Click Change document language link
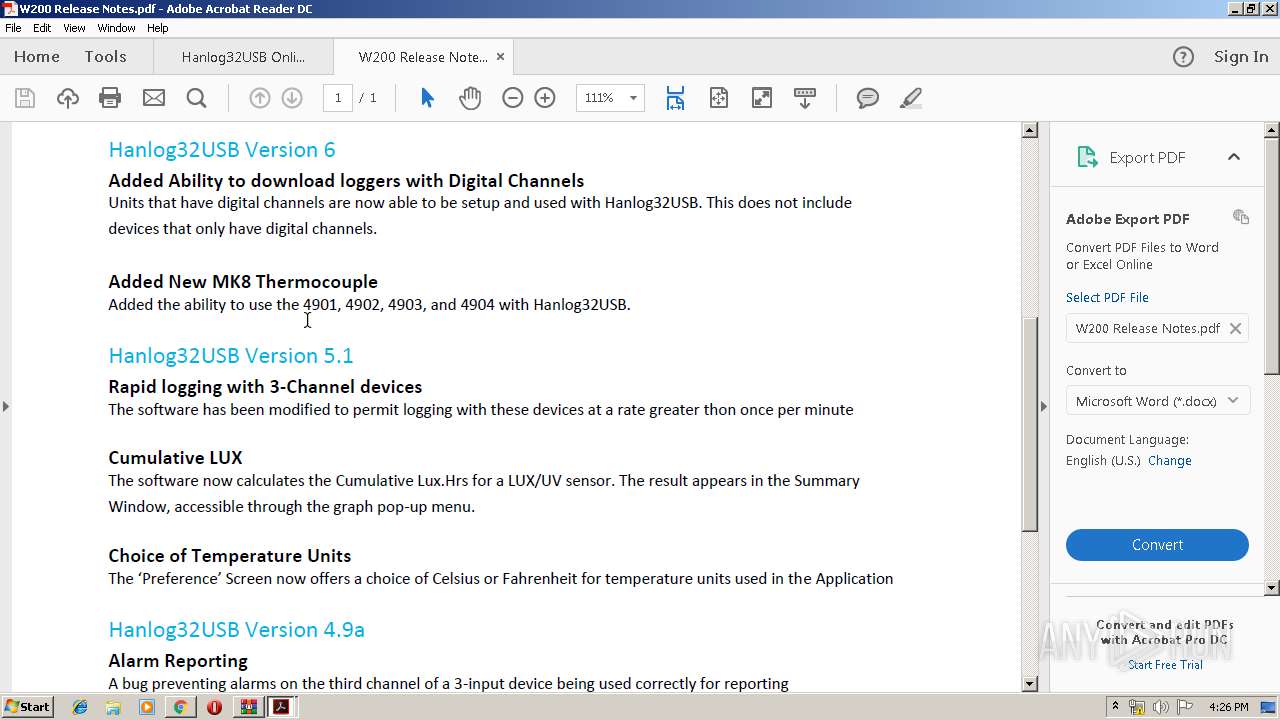Image resolution: width=1280 pixels, height=720 pixels. pos(1170,461)
